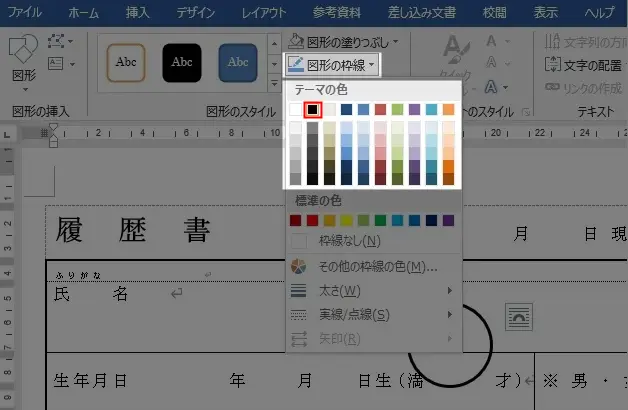The image size is (628, 410).
Task: Pick the purple standard color swatch
Action: click(x=448, y=220)
